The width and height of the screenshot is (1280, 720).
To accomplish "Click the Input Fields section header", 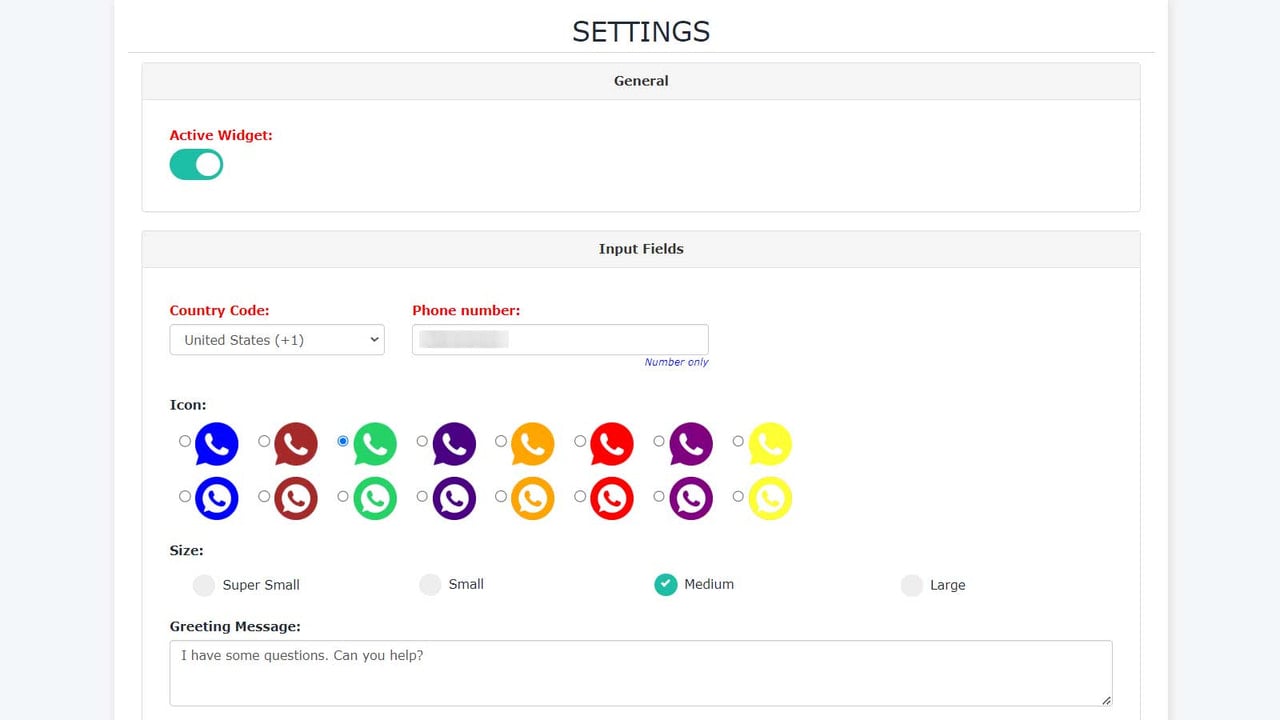I will click(x=641, y=249).
